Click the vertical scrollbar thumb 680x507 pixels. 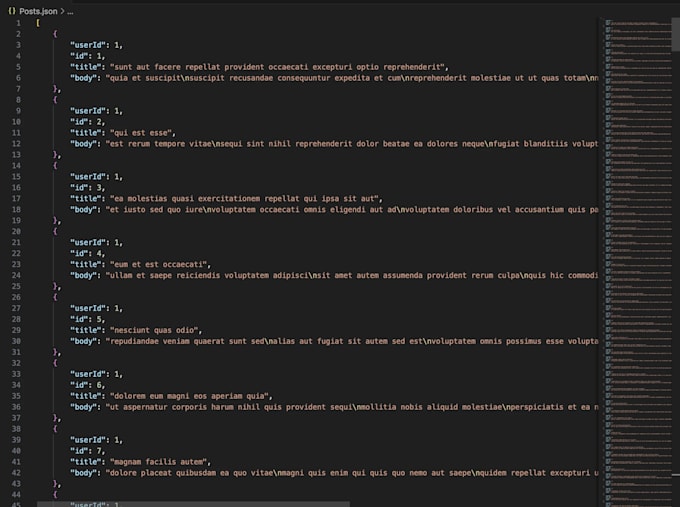[676, 34]
